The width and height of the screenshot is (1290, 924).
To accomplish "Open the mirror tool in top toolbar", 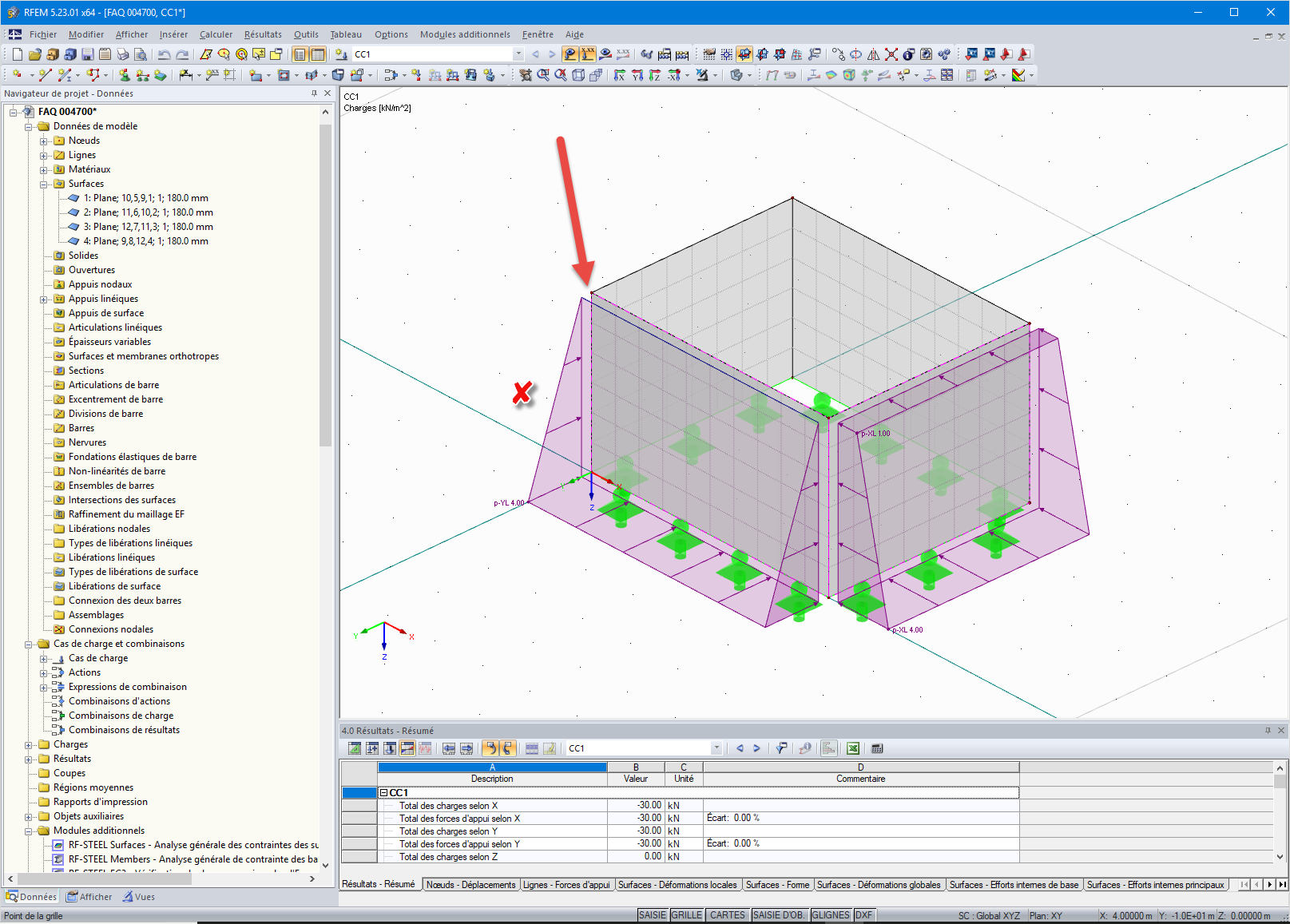I will (x=874, y=54).
